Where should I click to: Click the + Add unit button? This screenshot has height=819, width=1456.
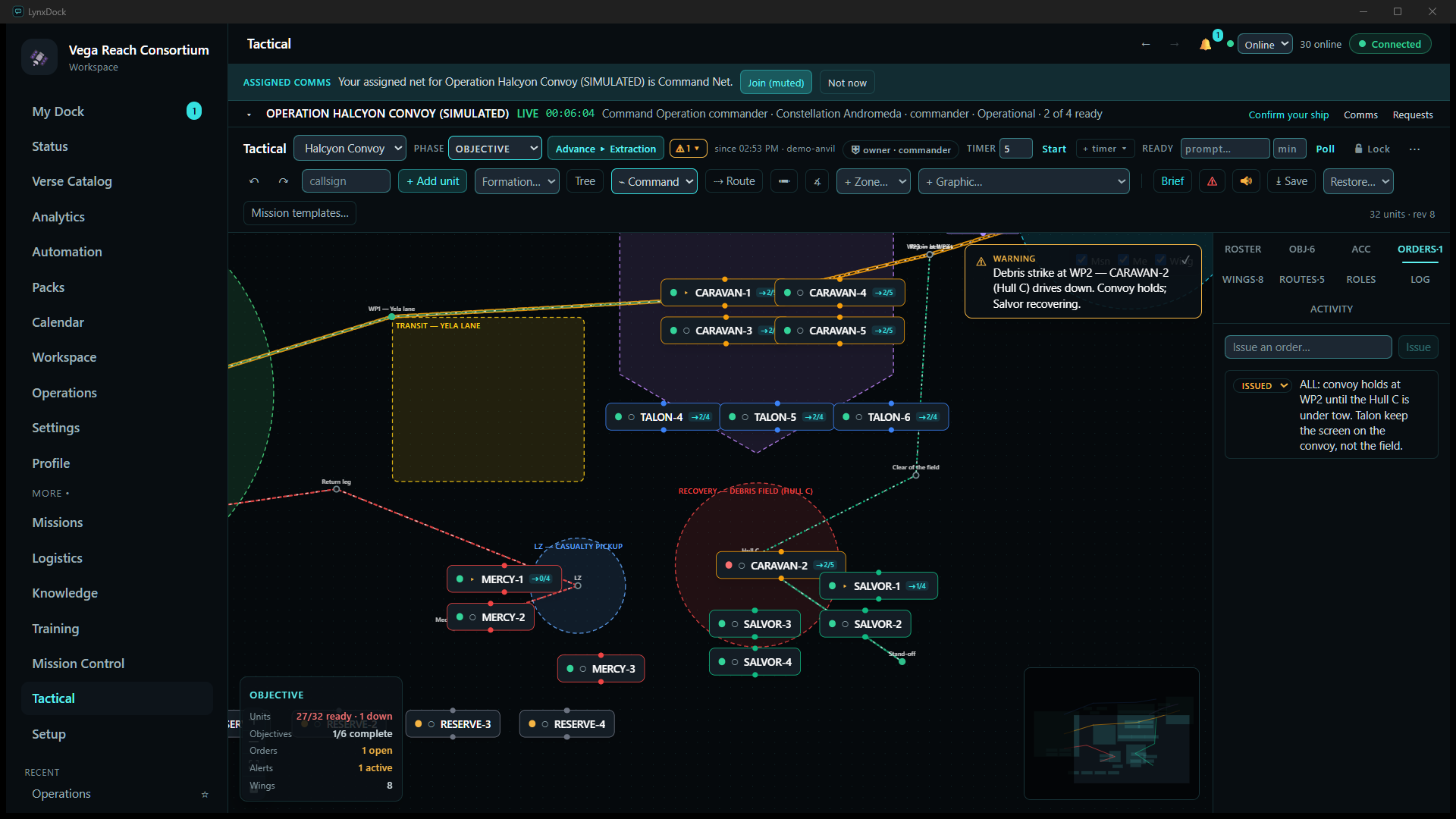[x=432, y=181]
